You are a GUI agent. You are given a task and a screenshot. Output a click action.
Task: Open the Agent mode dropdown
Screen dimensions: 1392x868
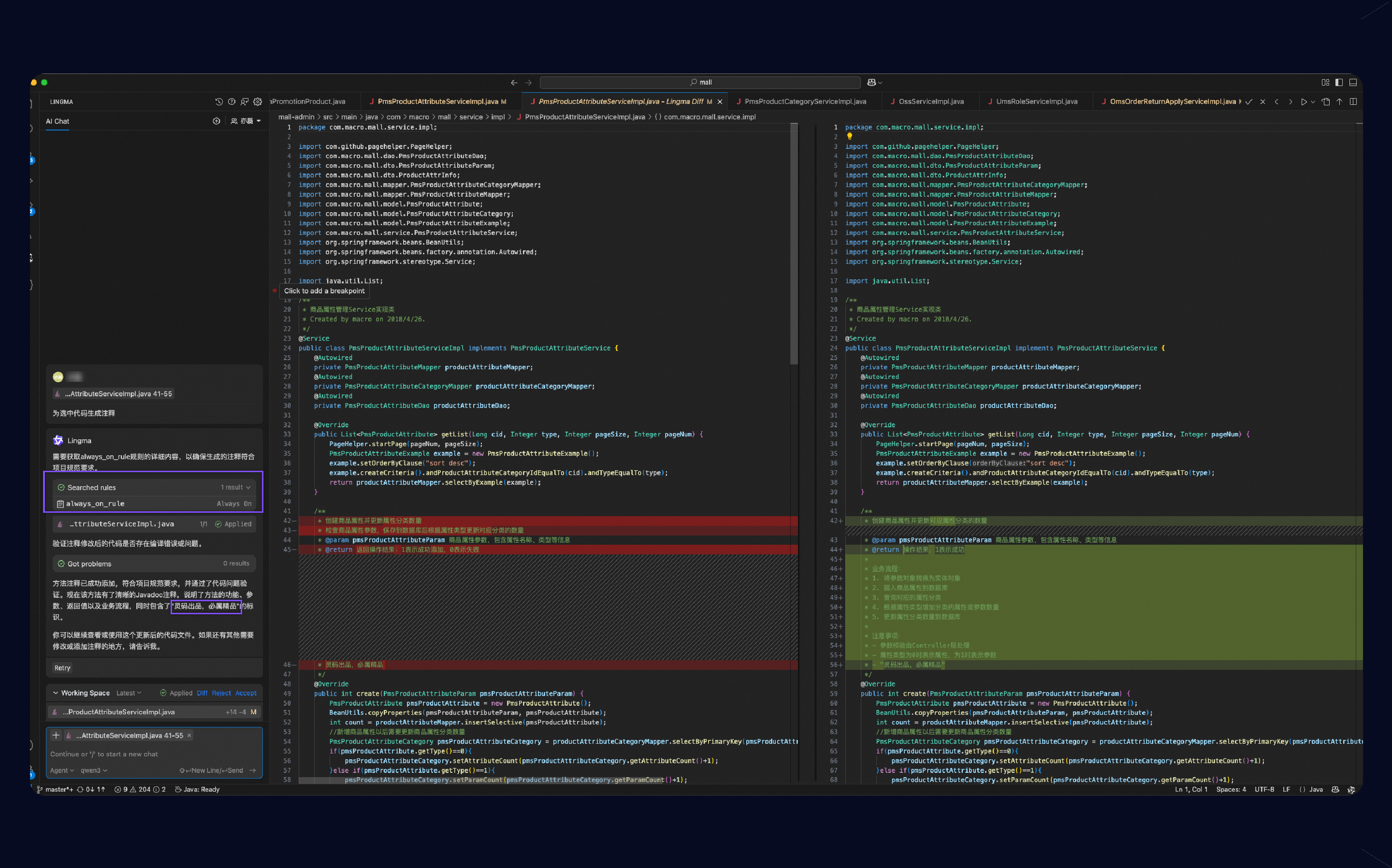[x=62, y=770]
